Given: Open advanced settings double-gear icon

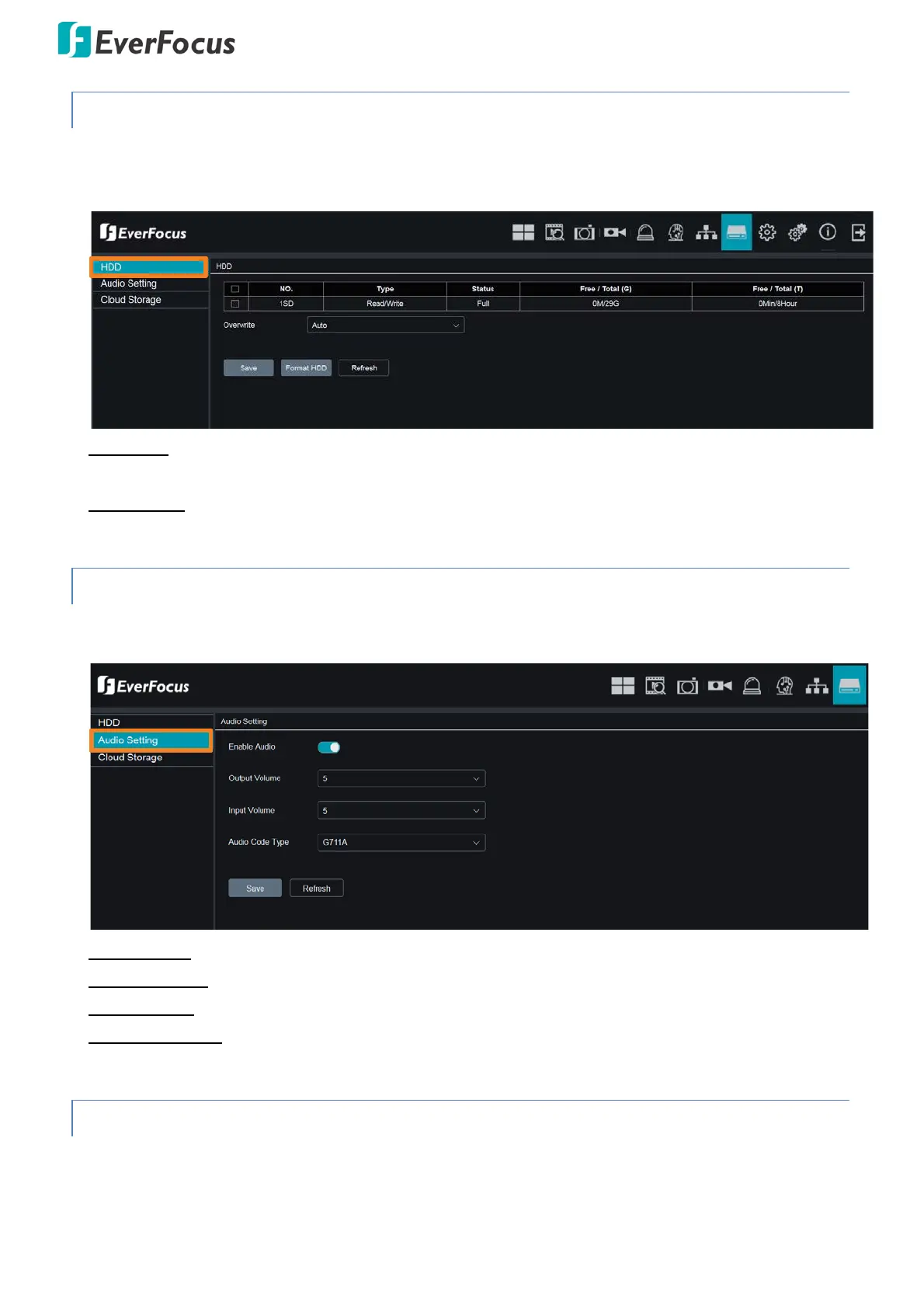Looking at the screenshot, I should (x=797, y=232).
